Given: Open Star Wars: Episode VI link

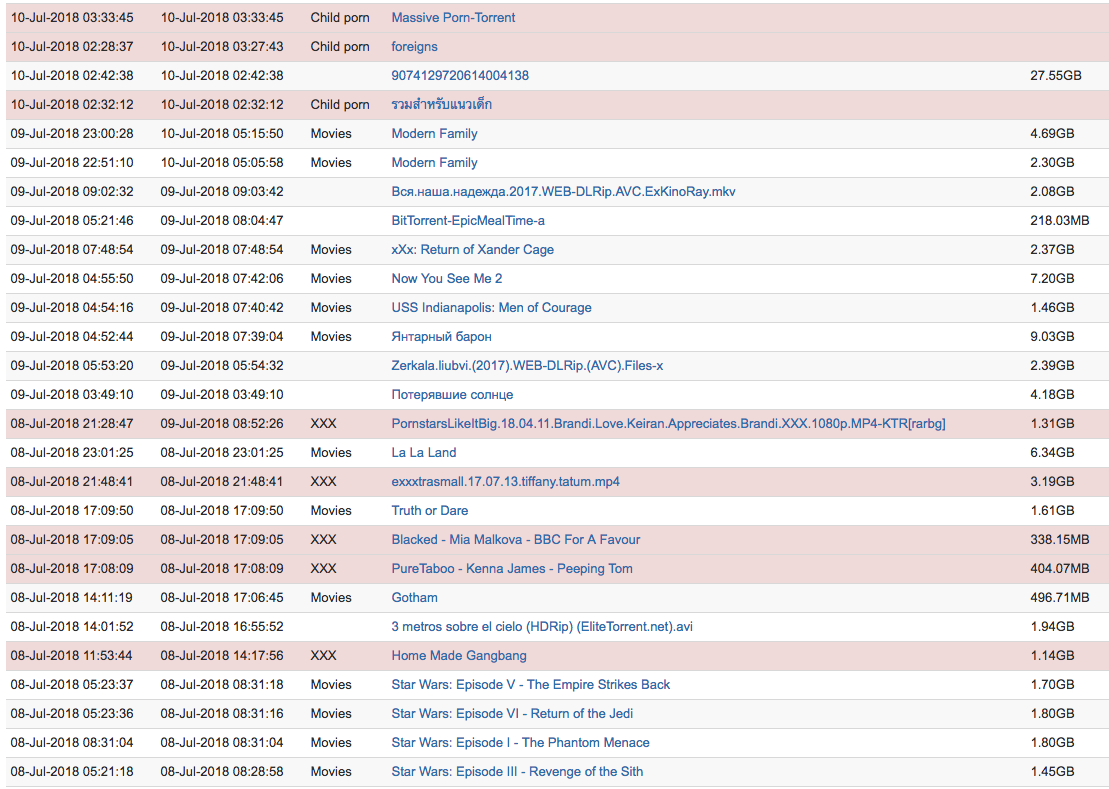Looking at the screenshot, I should (512, 713).
